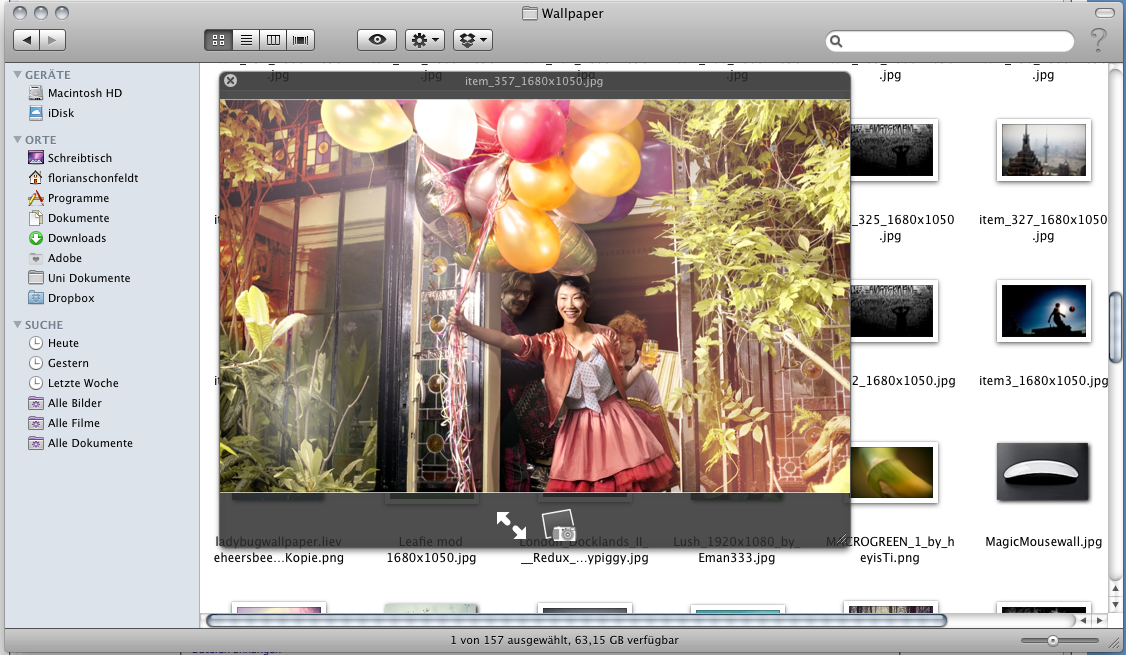The width and height of the screenshot is (1126, 655).
Task: Click the balloon photo preview image
Action: [x=535, y=296]
